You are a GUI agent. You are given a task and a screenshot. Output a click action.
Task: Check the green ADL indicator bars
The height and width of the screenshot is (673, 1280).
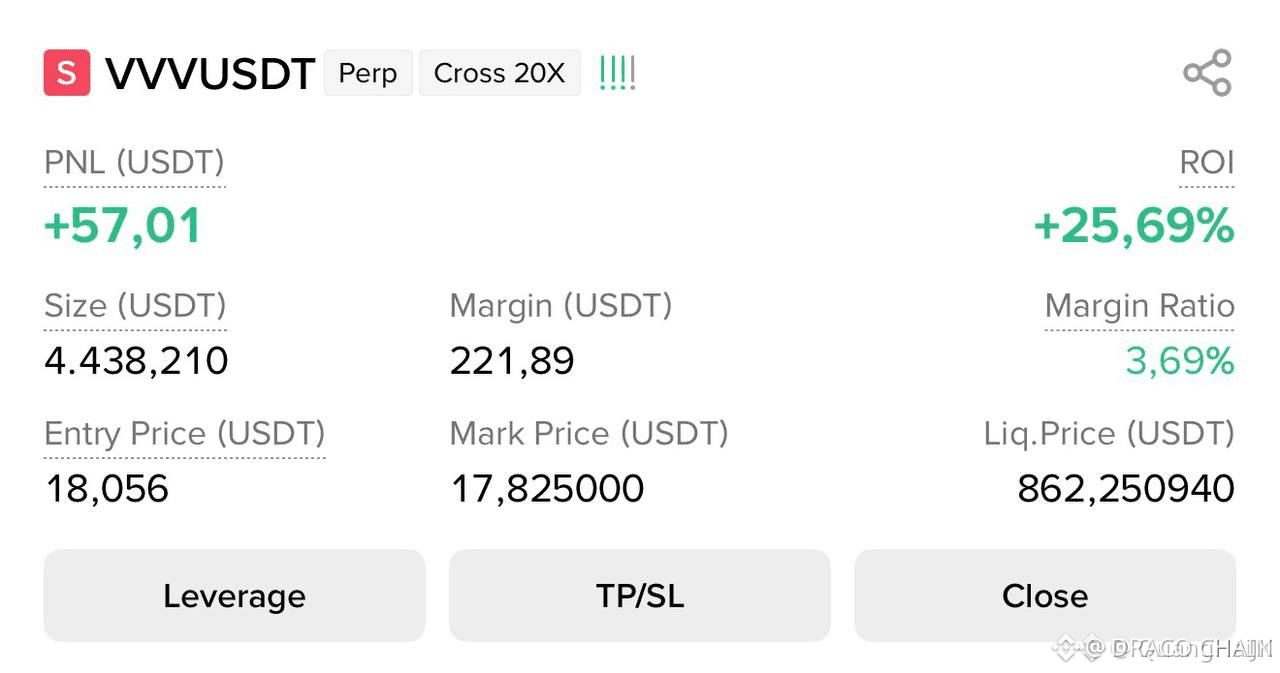click(x=617, y=73)
